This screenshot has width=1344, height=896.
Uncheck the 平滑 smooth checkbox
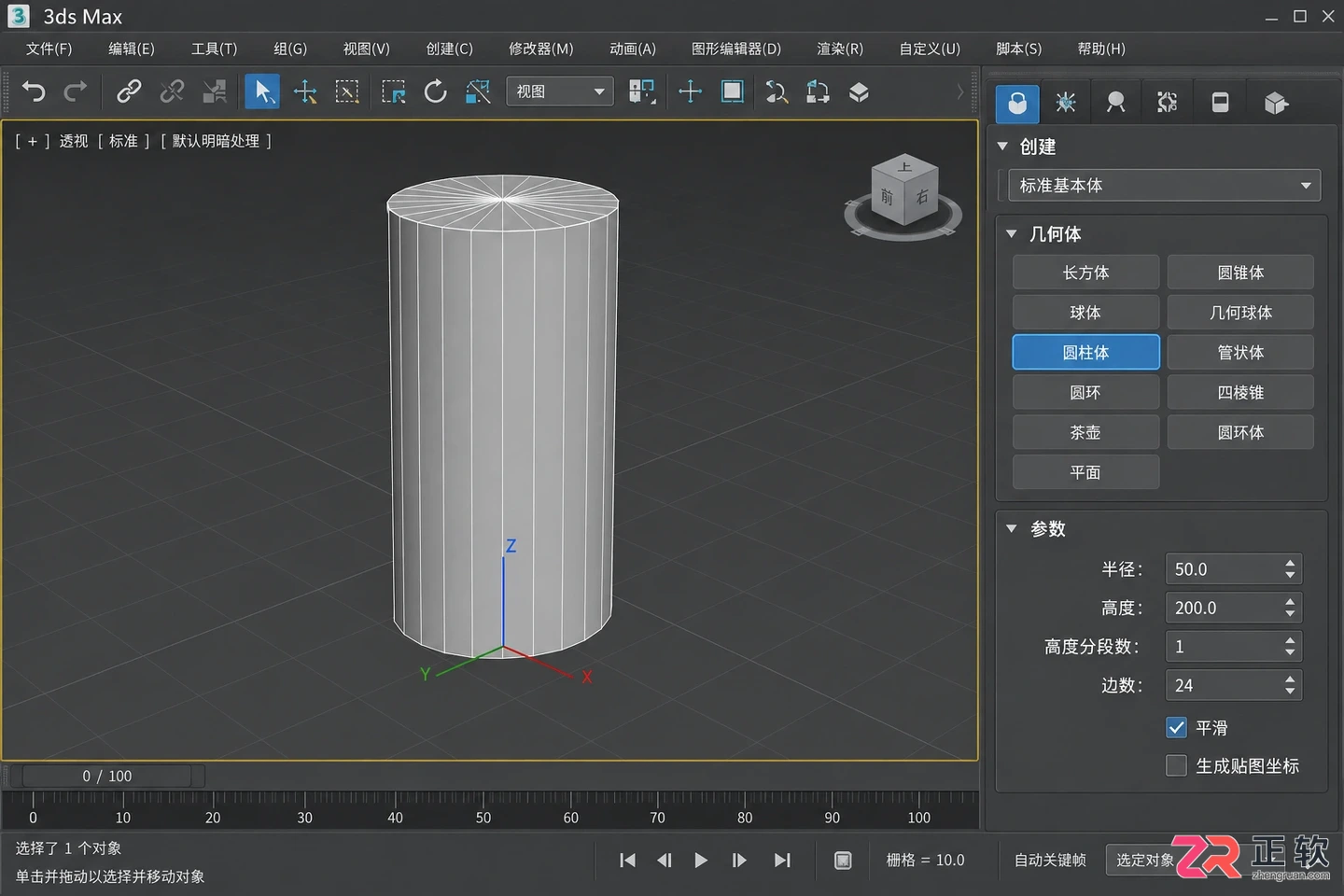[1177, 727]
